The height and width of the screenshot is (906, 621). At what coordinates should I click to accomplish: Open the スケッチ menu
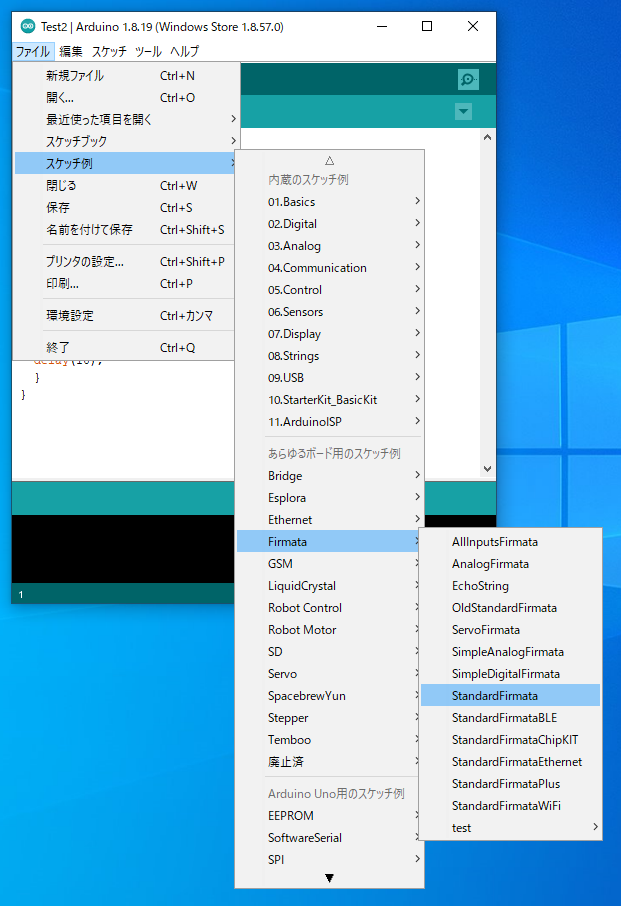click(x=109, y=51)
